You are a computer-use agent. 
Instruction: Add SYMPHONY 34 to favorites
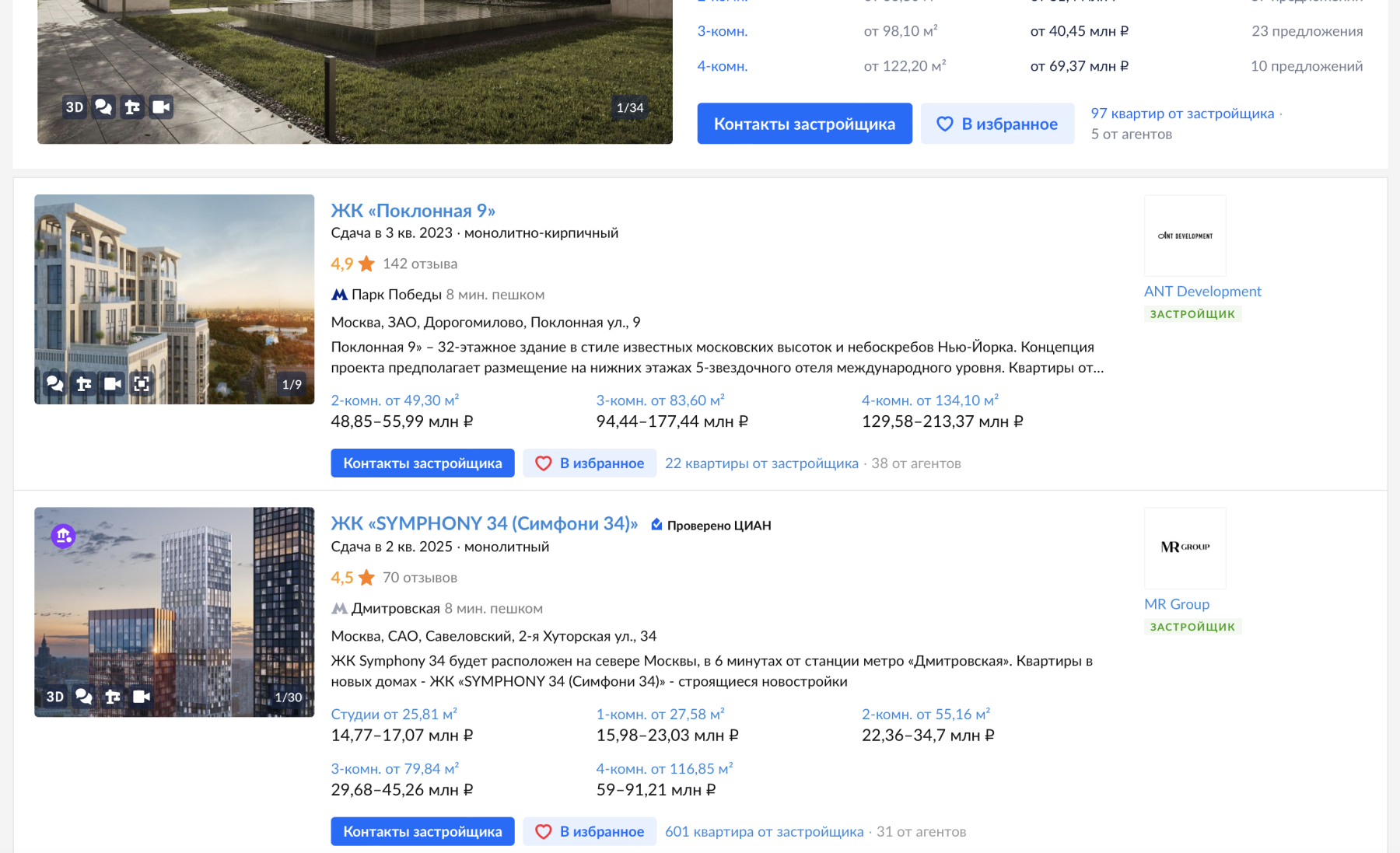pos(590,831)
